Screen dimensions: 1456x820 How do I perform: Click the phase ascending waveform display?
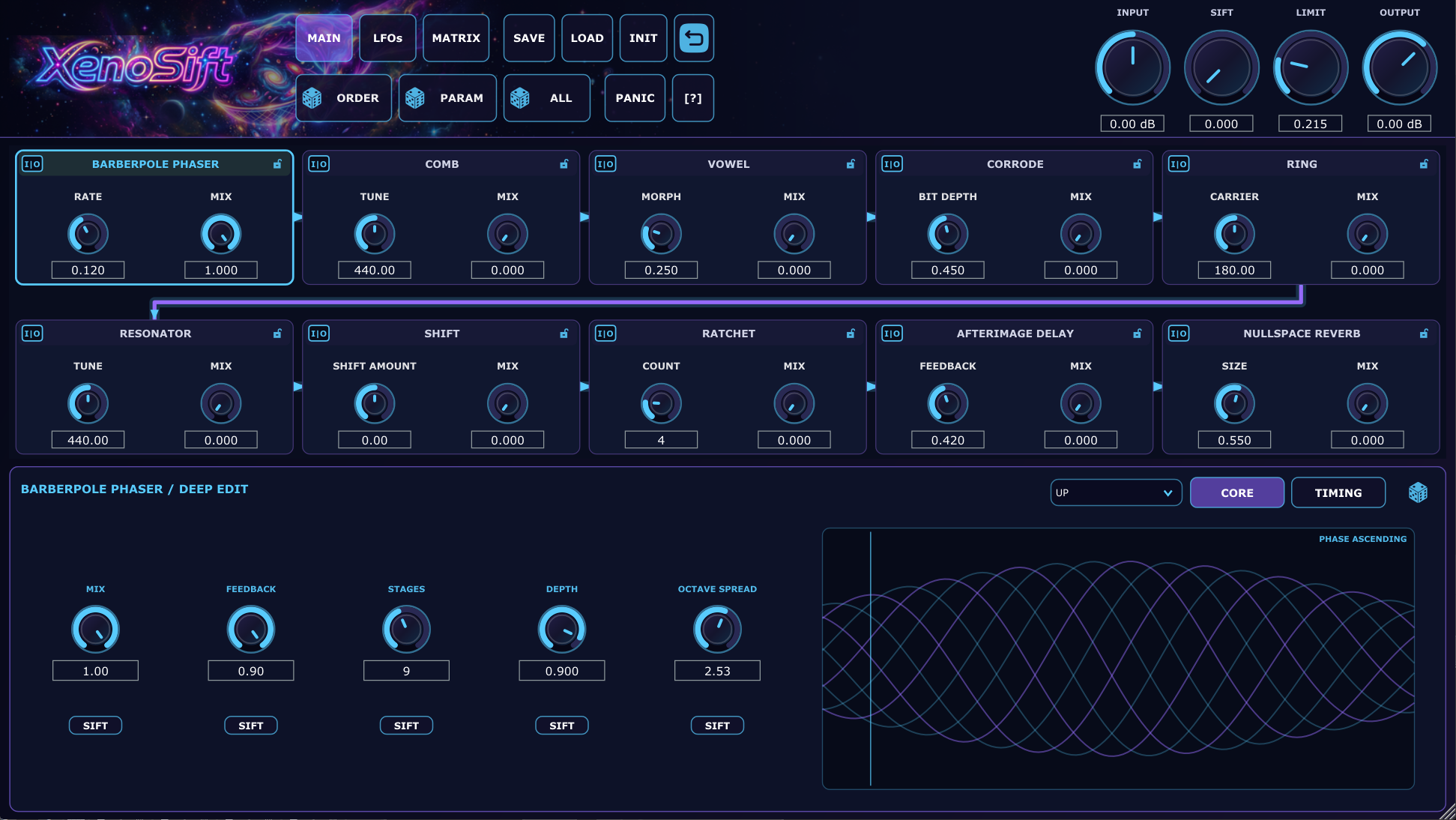1118,659
